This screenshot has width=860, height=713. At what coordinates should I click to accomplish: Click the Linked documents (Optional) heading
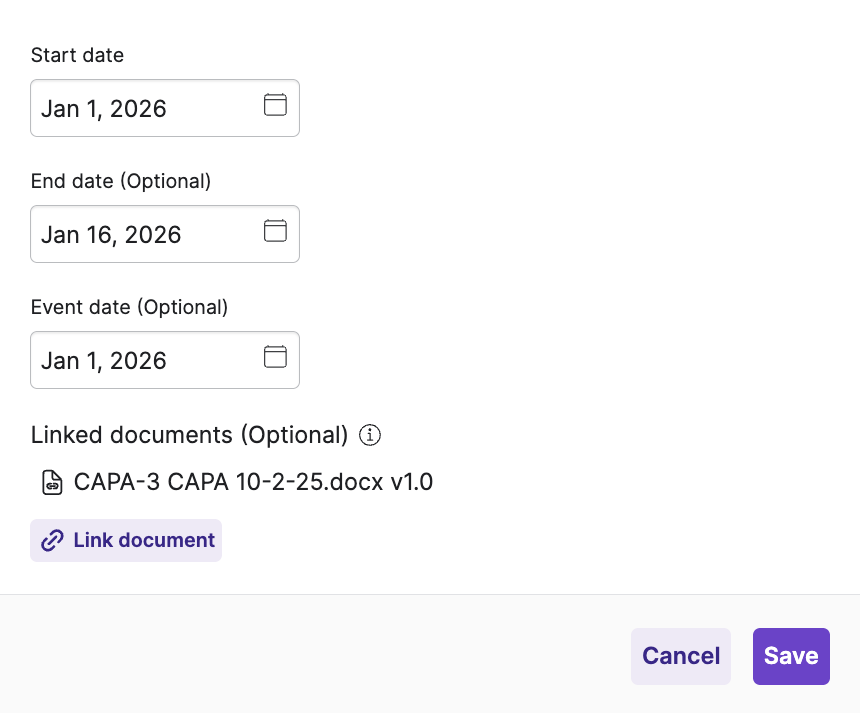click(187, 435)
